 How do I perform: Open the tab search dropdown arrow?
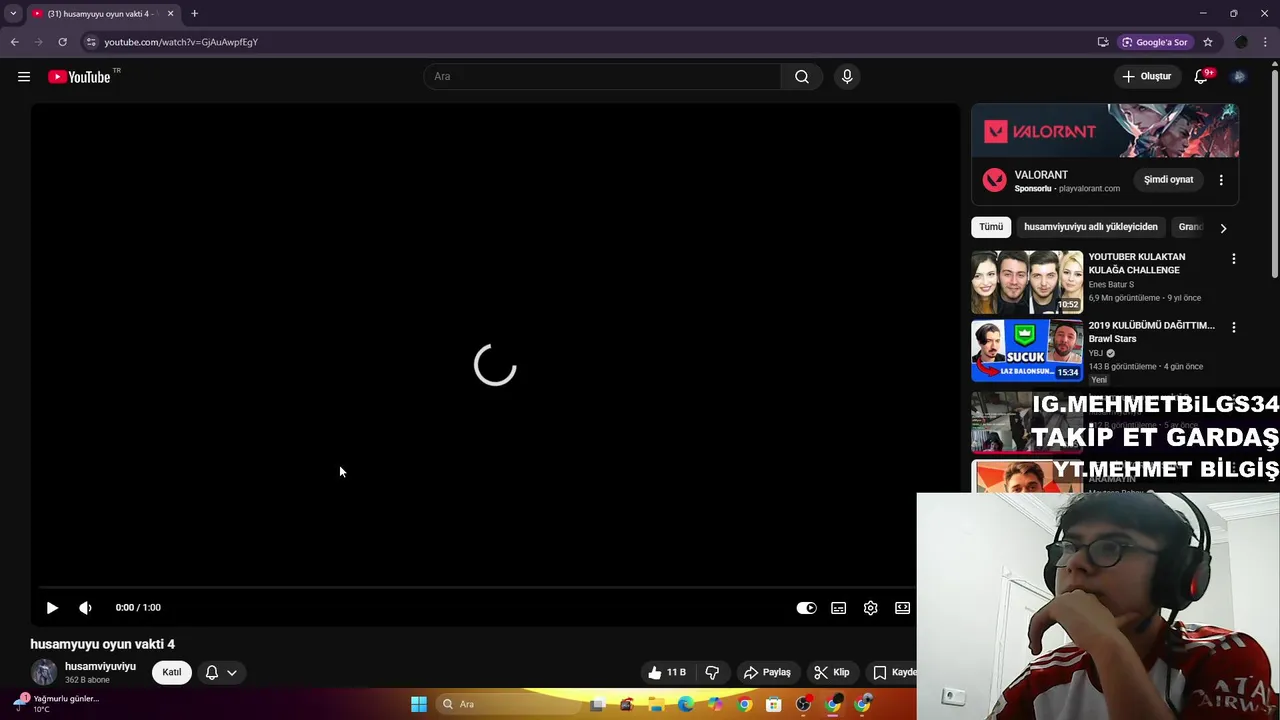pyautogui.click(x=13, y=14)
